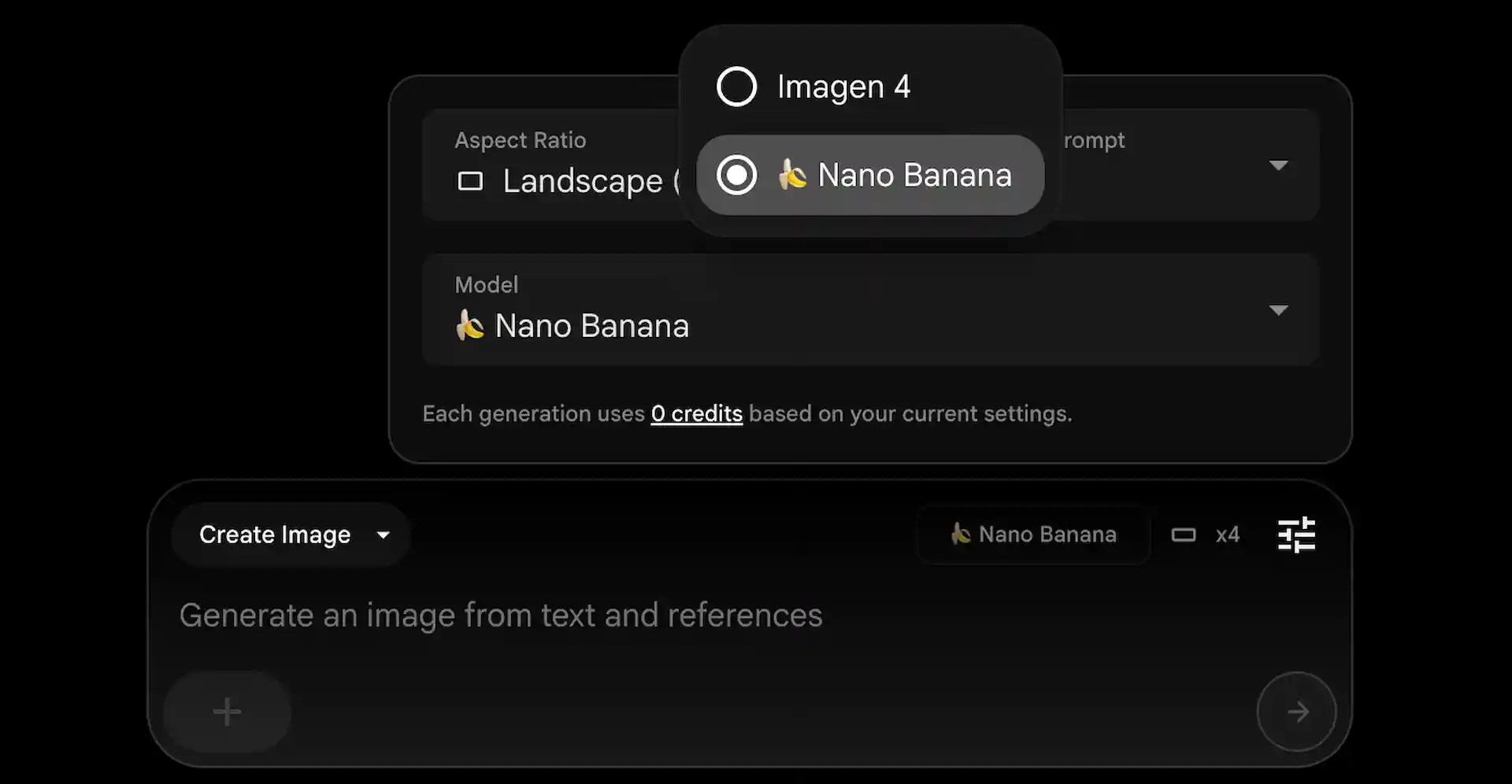Click the caret arrow next to Create Image

pos(384,535)
